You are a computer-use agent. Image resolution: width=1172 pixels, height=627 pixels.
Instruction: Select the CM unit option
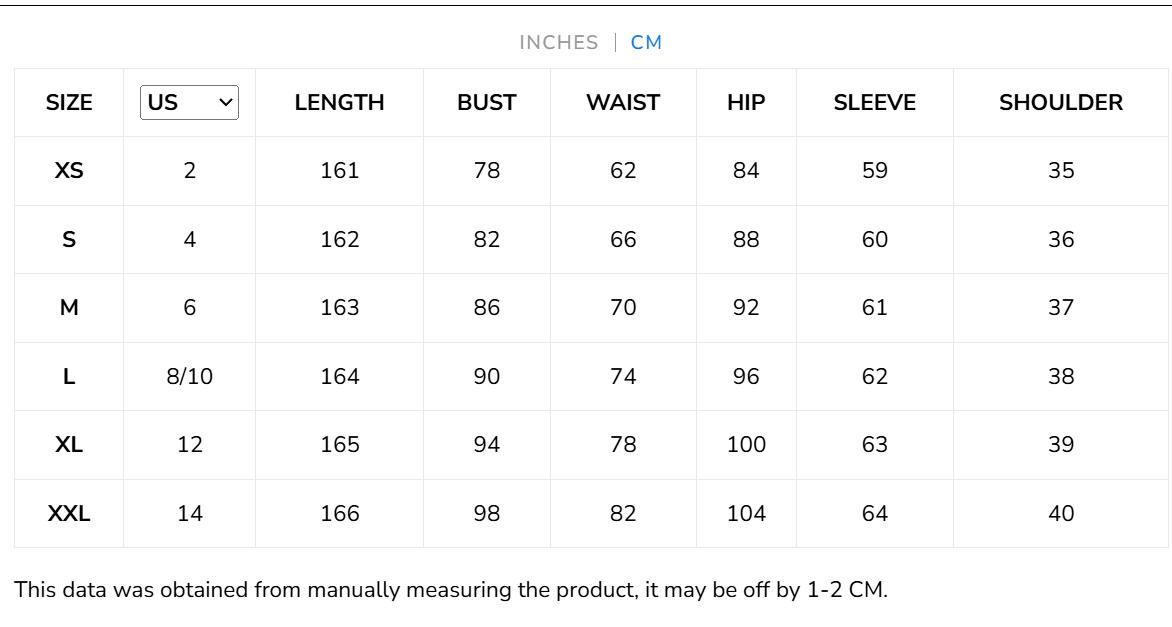click(645, 42)
